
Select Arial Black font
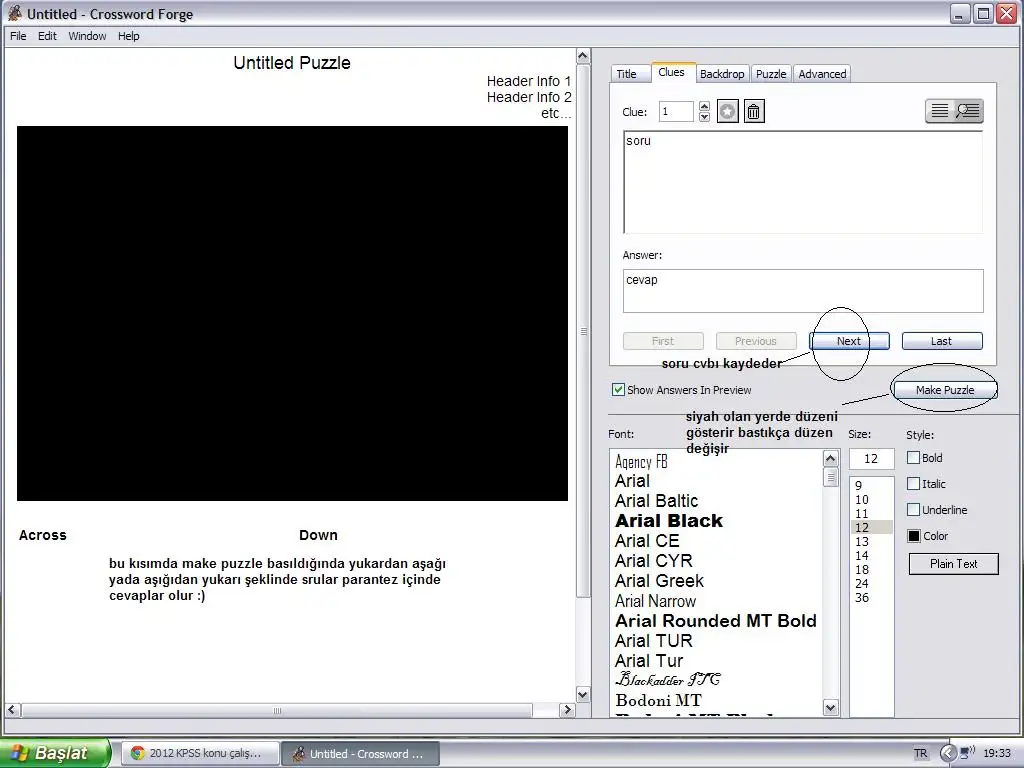pos(669,520)
